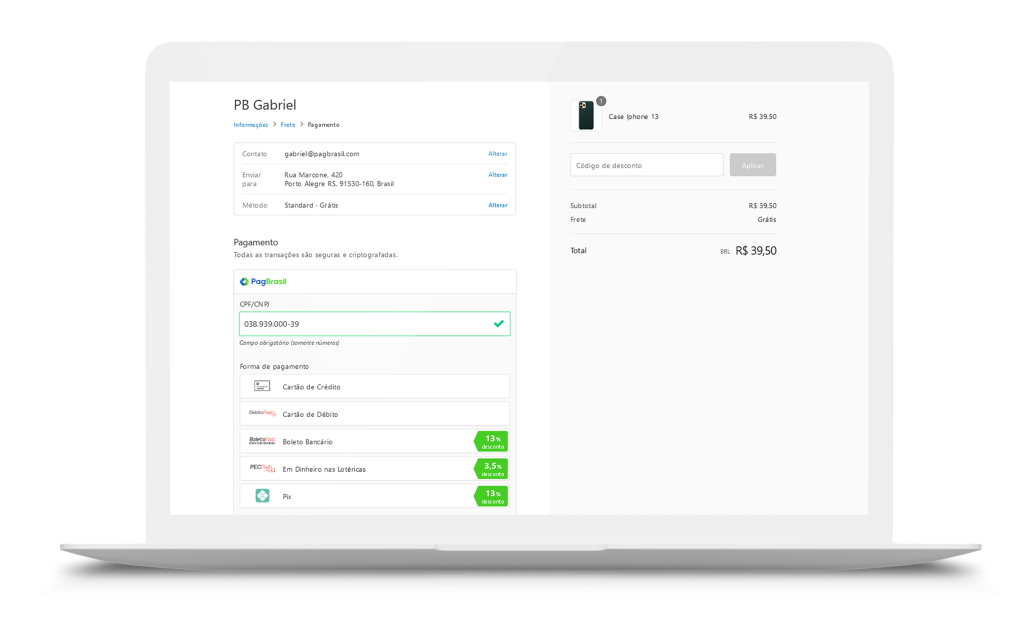Select Cartão de Crédito payment option
Image resolution: width=1024 pixels, height=638 pixels.
(374, 387)
